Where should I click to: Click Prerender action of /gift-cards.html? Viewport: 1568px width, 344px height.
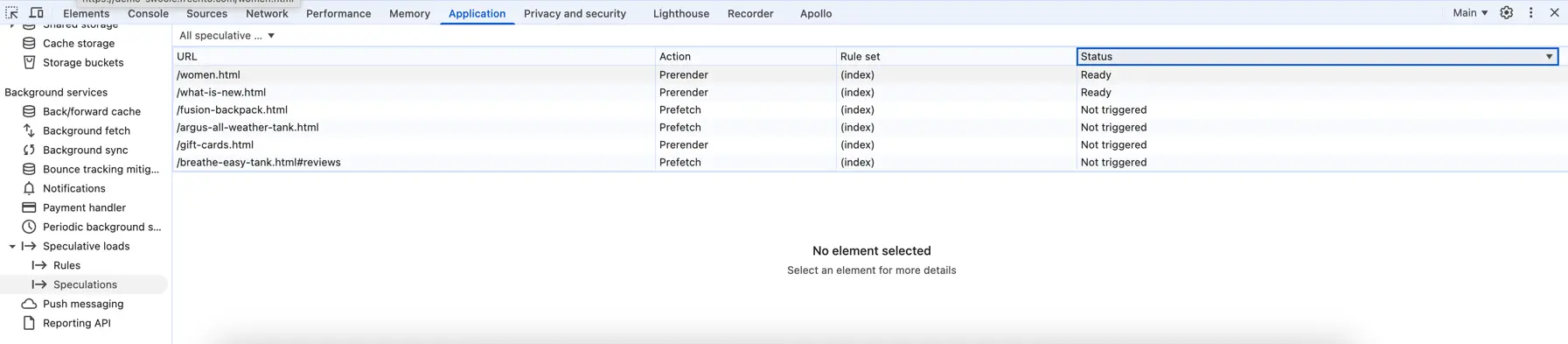[x=683, y=145]
